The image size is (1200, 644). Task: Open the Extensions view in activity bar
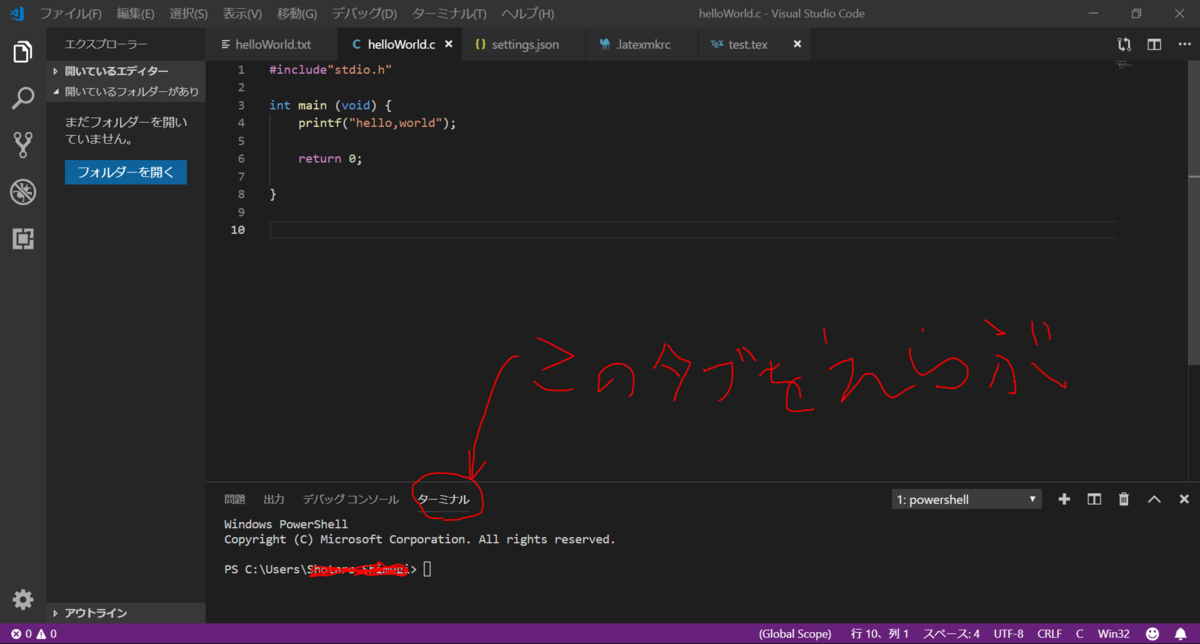(23, 239)
